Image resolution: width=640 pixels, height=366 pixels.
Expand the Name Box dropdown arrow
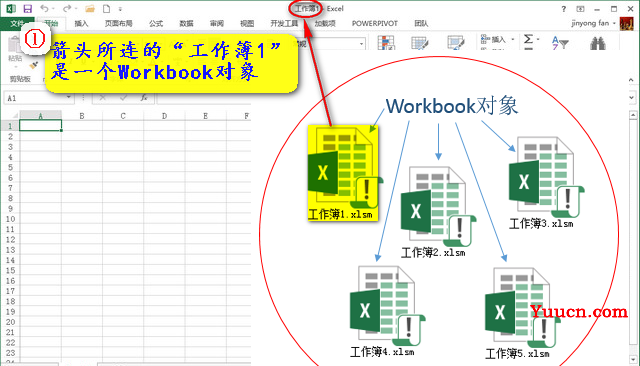pyautogui.click(x=69, y=98)
